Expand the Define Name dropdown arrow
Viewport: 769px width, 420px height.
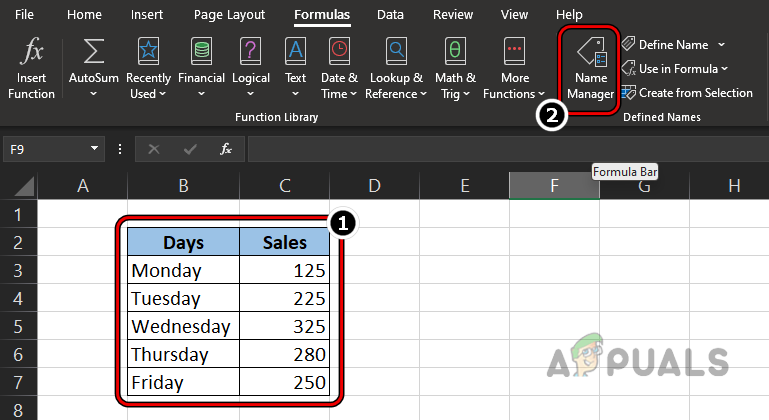[721, 45]
